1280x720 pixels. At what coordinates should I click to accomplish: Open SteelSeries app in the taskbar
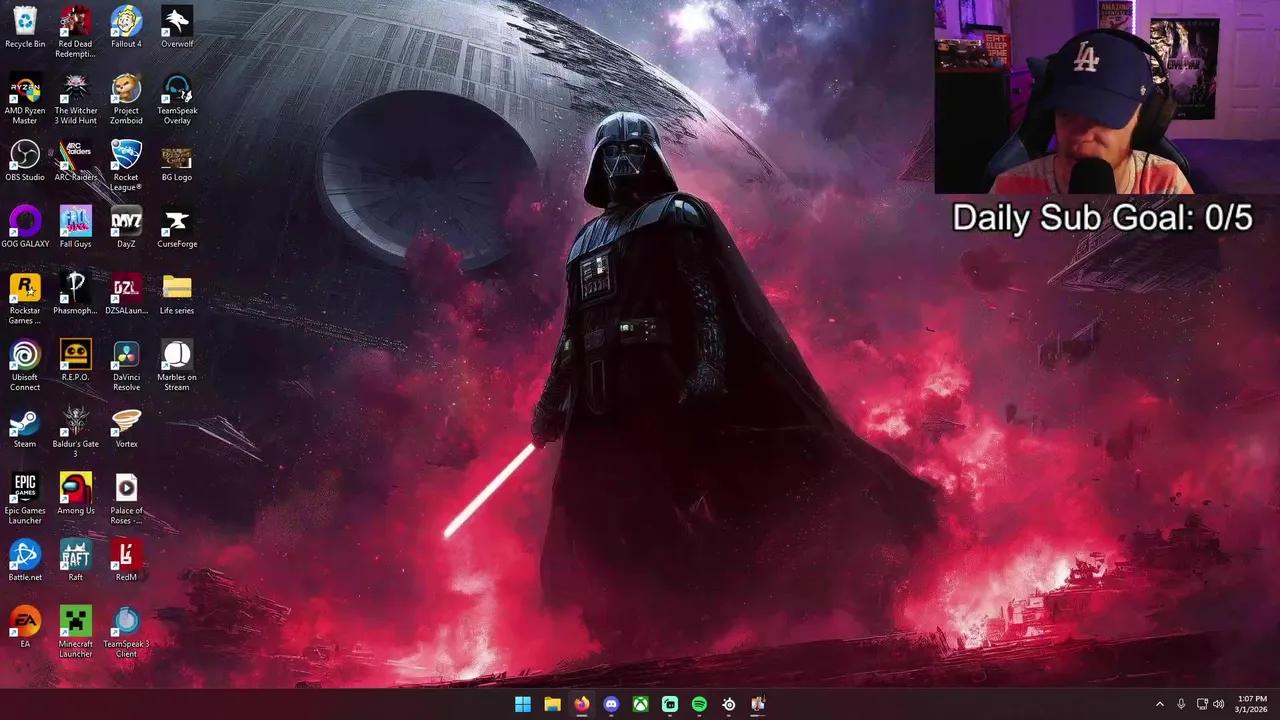pyautogui.click(x=729, y=704)
